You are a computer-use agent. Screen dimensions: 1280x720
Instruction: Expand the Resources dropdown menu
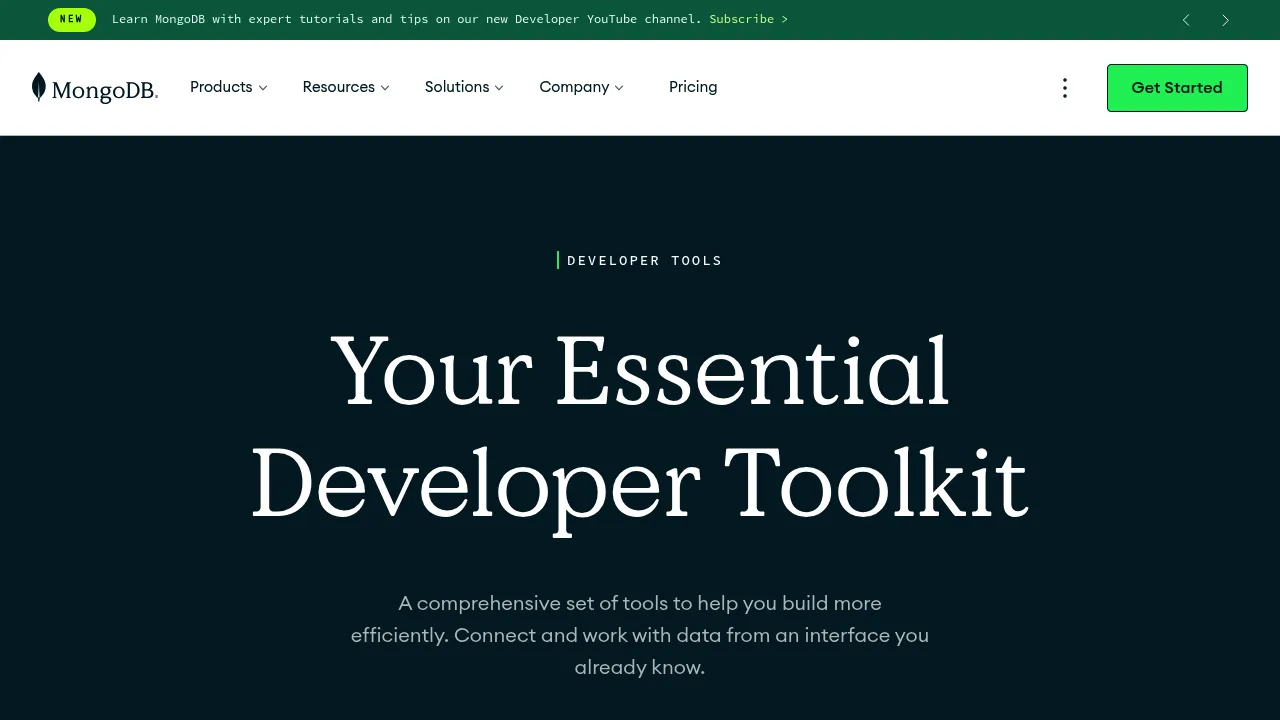346,87
